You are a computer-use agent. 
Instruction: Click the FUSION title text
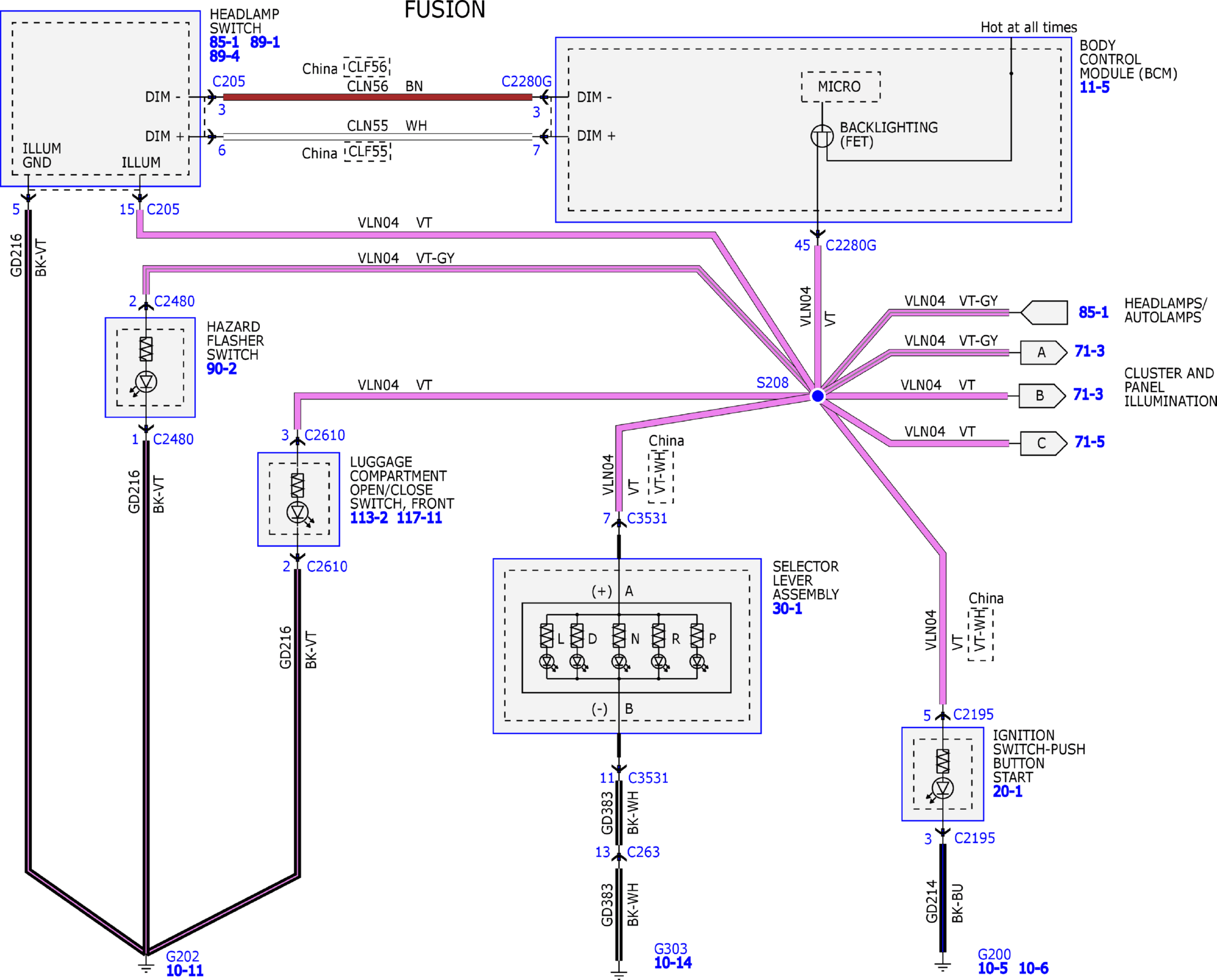tap(445, 10)
